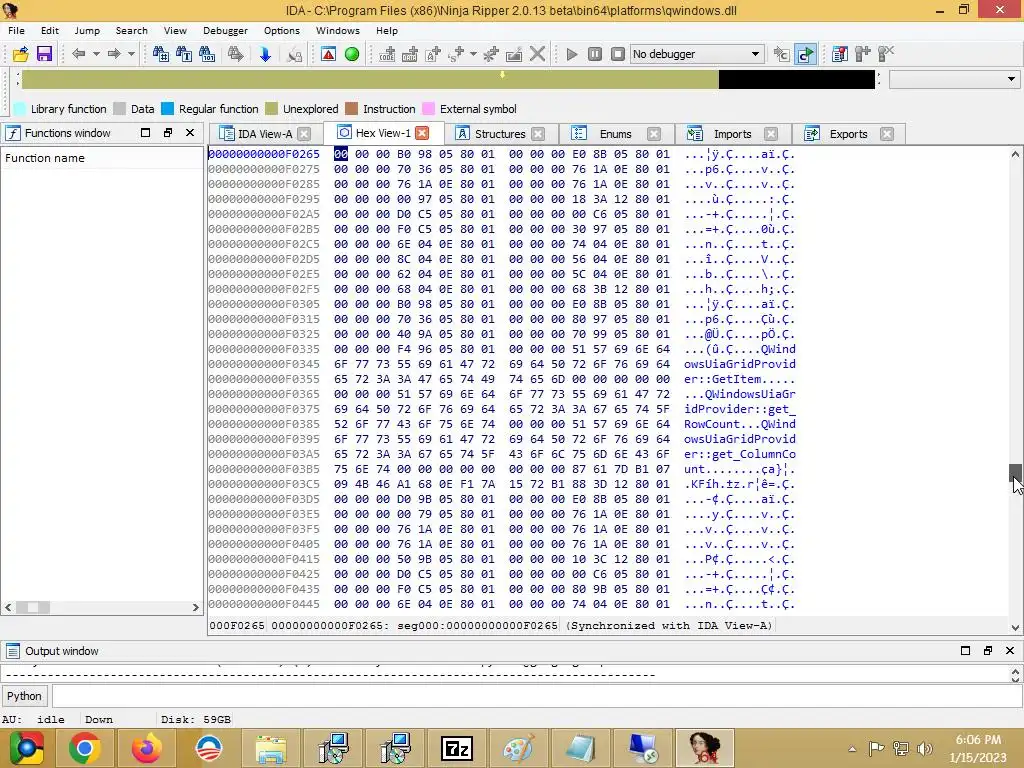Click the green circle toolbar icon

352,54
